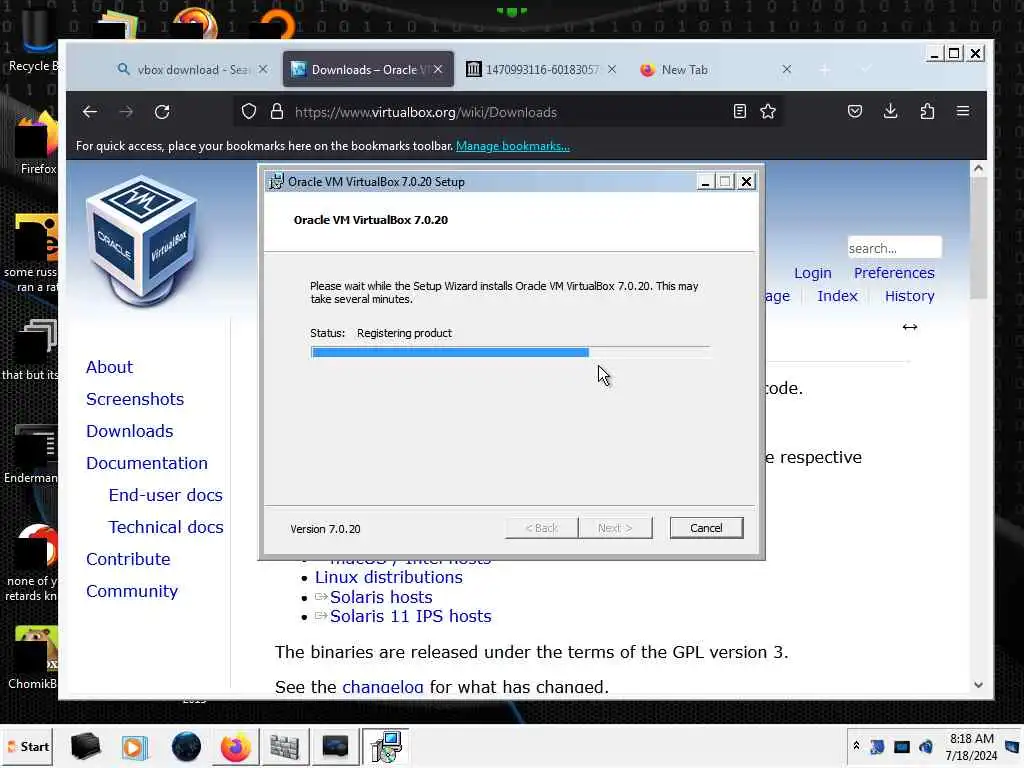Image resolution: width=1024 pixels, height=768 pixels.
Task: Bookmark this page with the star icon
Action: pyautogui.click(x=768, y=112)
